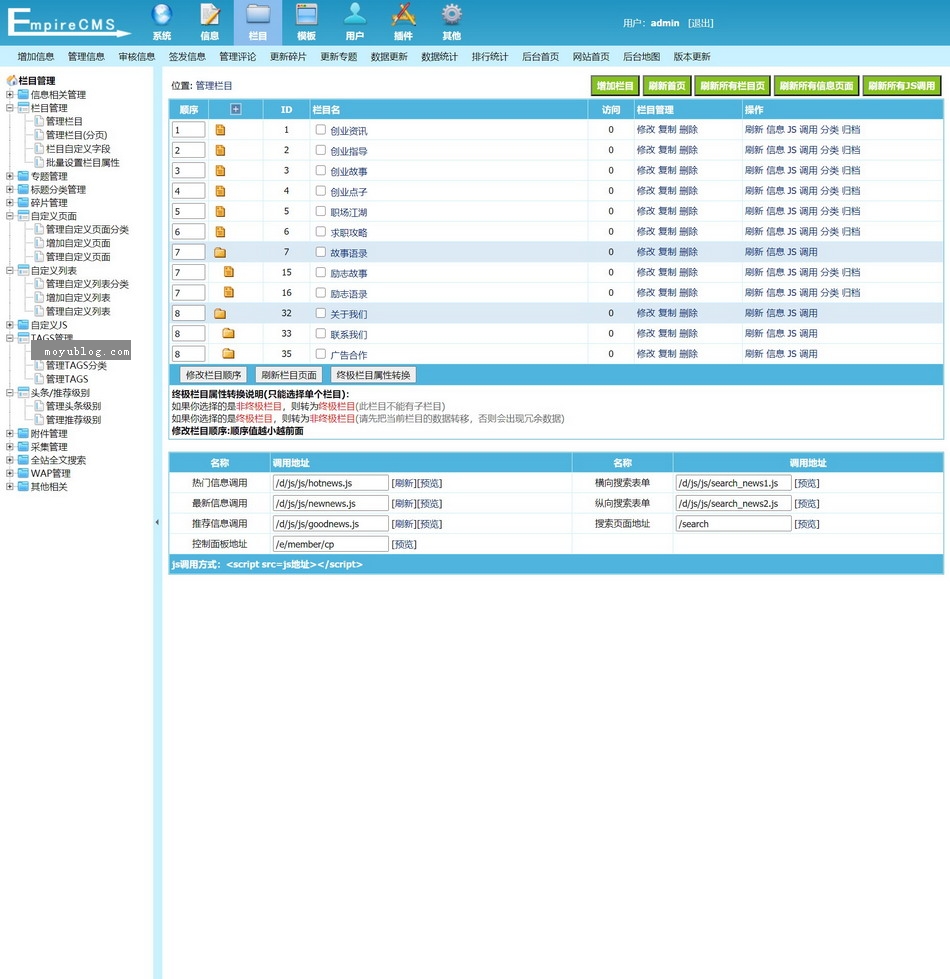Screen dimensions: 950x979
Task: Click 预览 next to 控制面板地址
Action: (x=404, y=544)
